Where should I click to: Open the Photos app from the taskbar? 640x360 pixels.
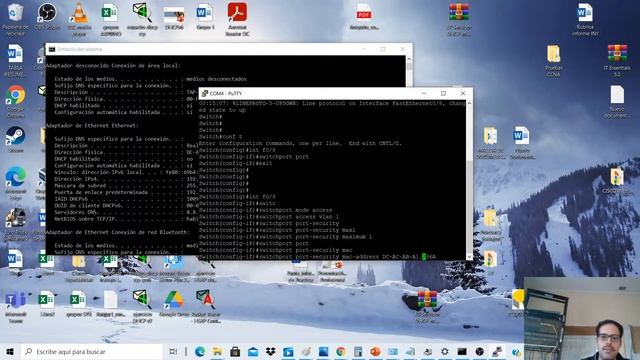pyautogui.click(x=323, y=351)
